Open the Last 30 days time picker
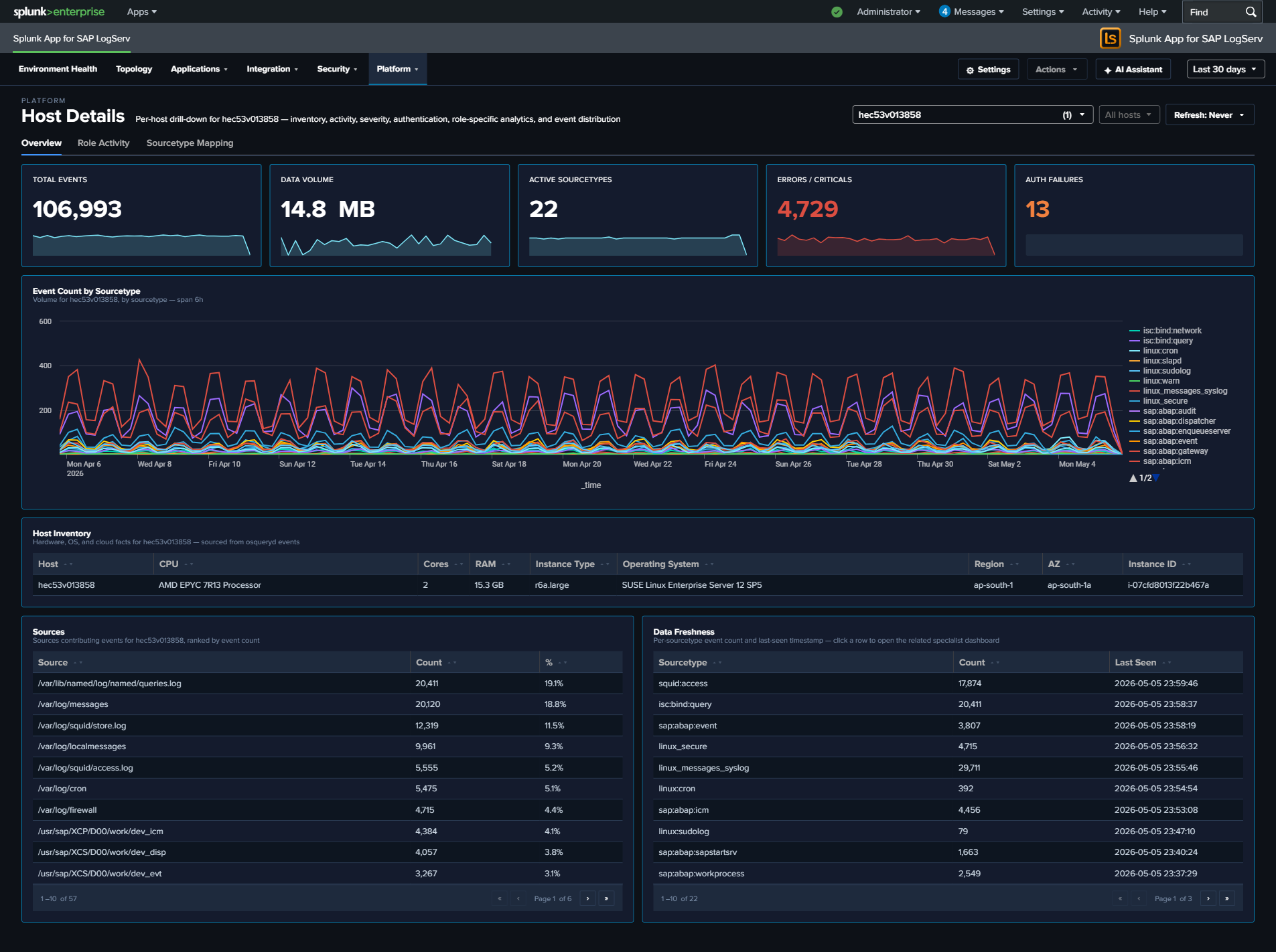The image size is (1276, 952). point(1225,69)
